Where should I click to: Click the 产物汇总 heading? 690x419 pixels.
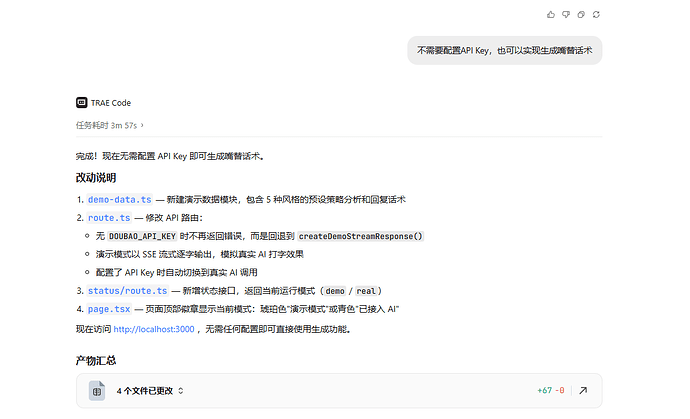click(96, 360)
